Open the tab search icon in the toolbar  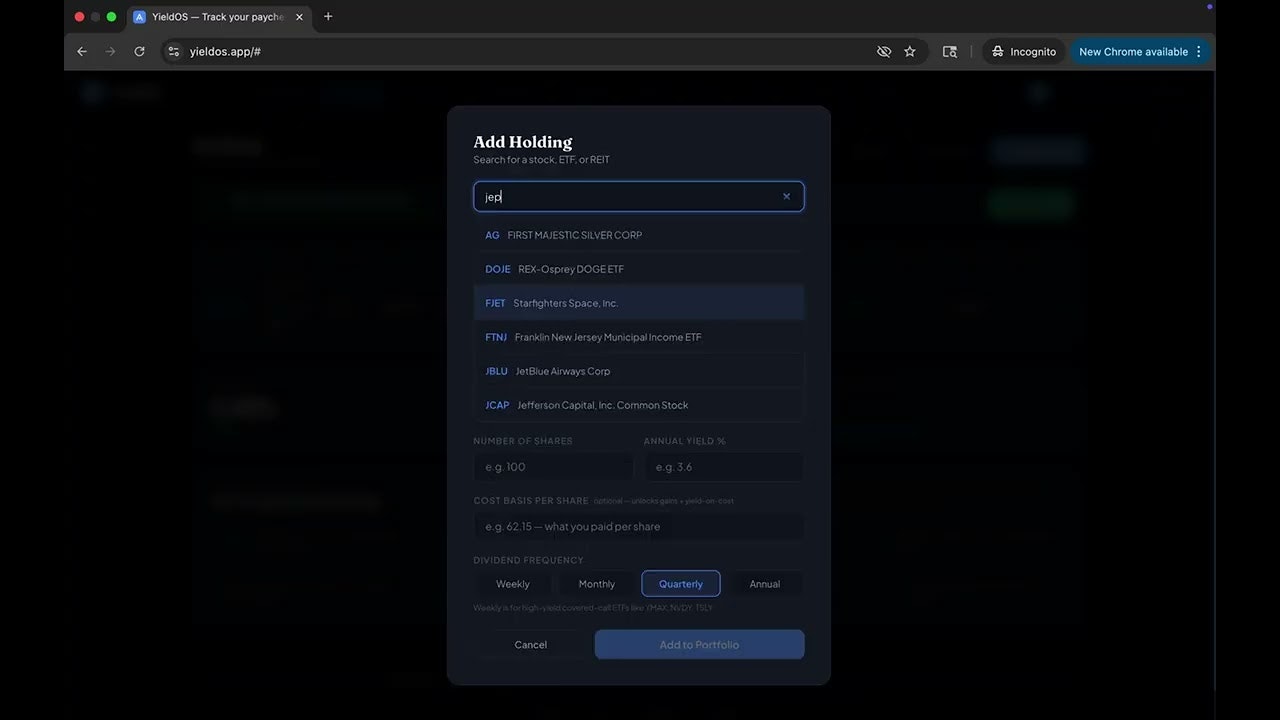[x=950, y=52]
